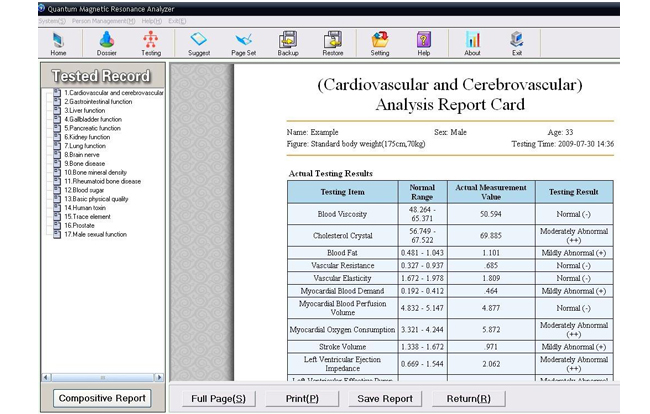The height and width of the screenshot is (414, 650).
Task: Click the Restore toolbar icon
Action: tap(332, 44)
